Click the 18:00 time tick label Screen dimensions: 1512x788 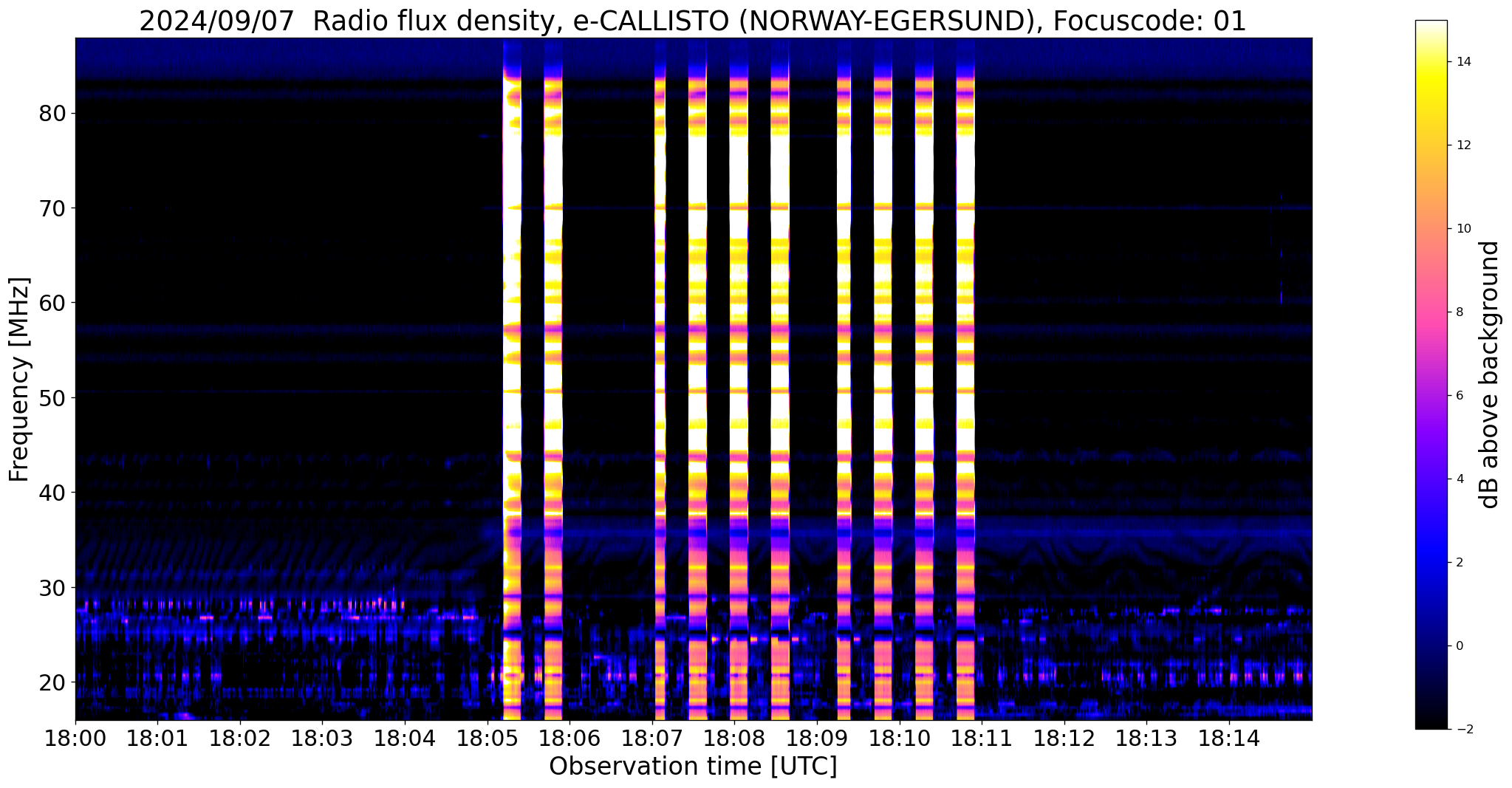(75, 738)
